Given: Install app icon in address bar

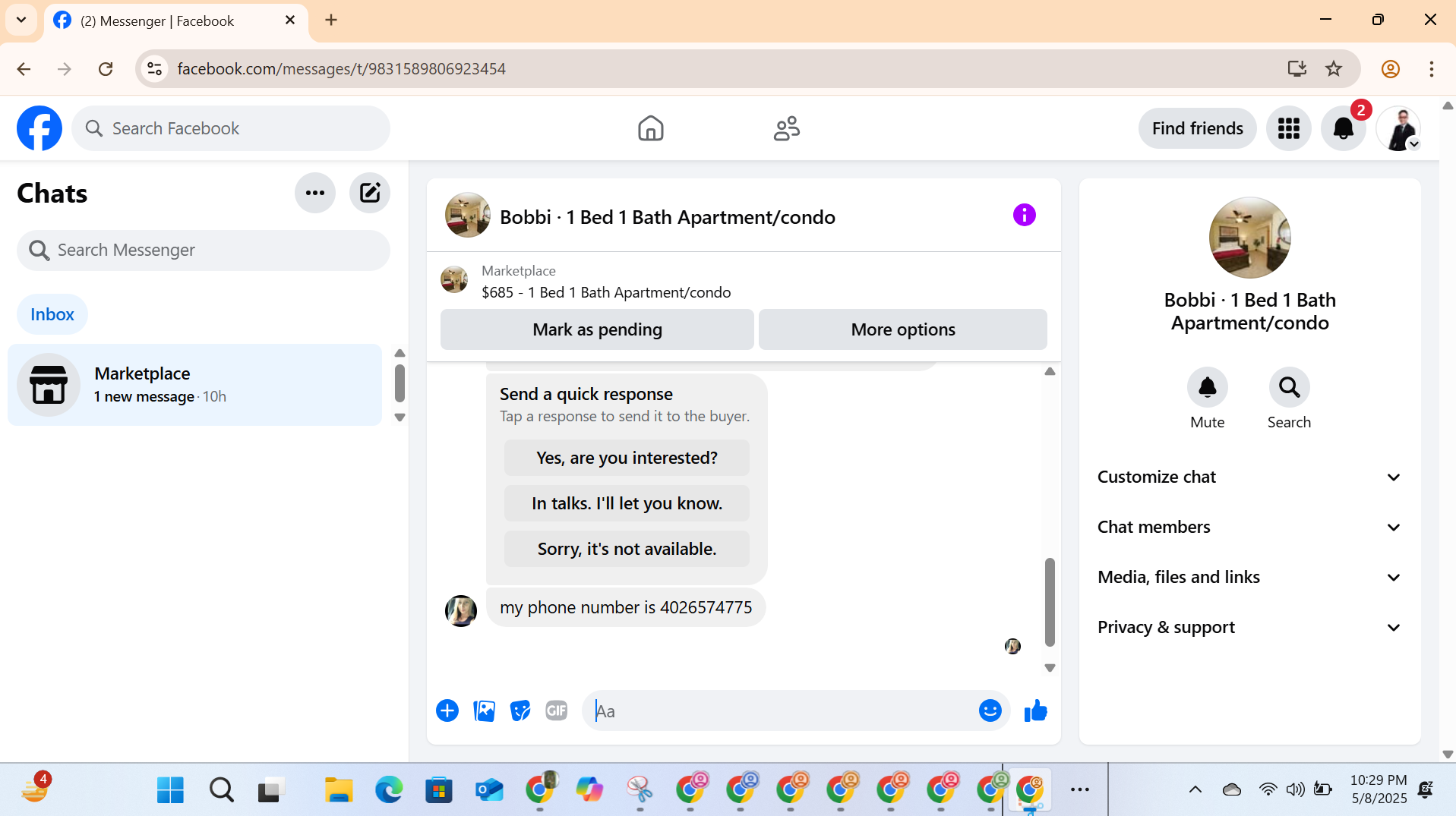Looking at the screenshot, I should [x=1297, y=69].
